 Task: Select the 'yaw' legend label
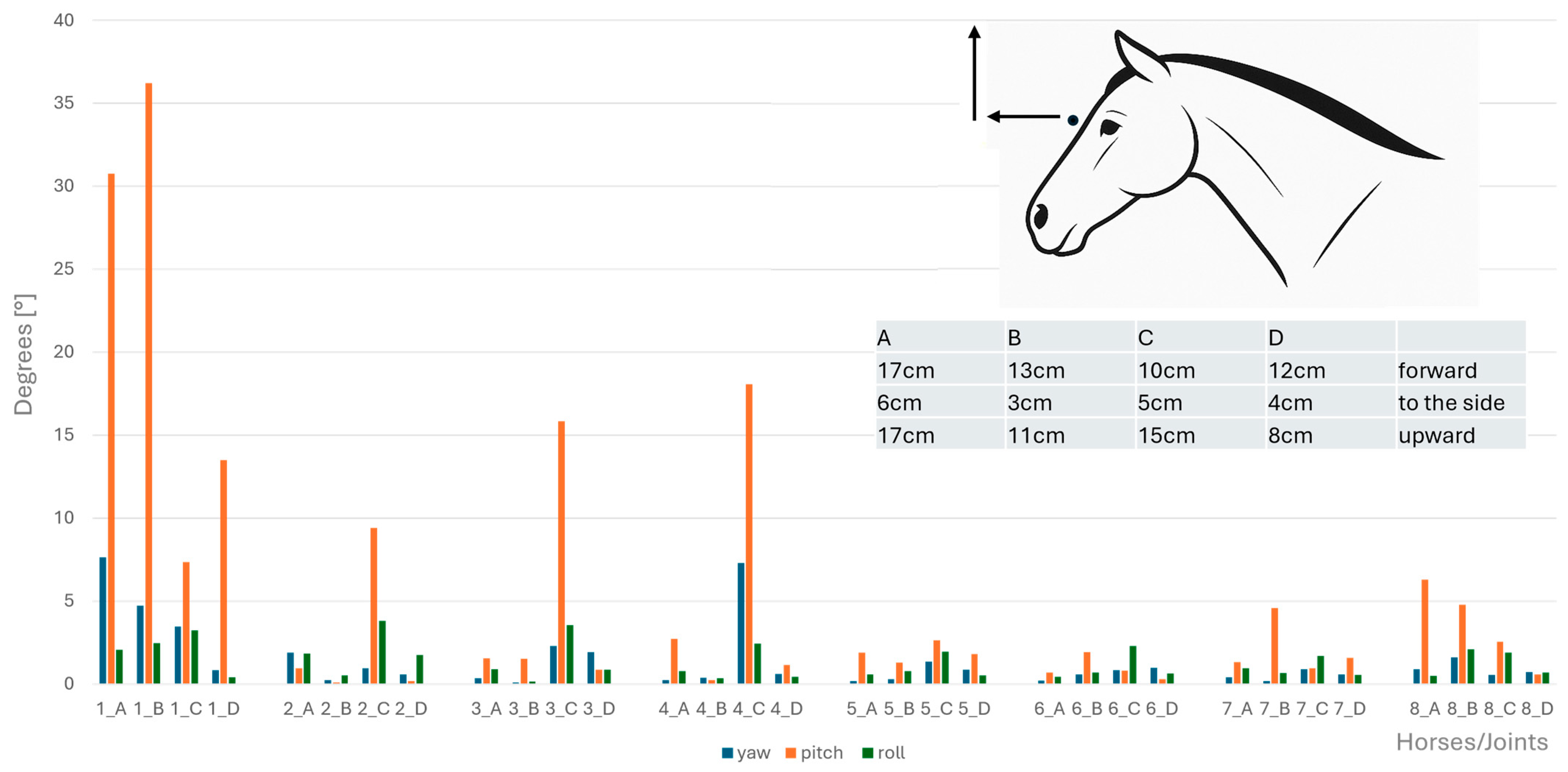[753, 753]
